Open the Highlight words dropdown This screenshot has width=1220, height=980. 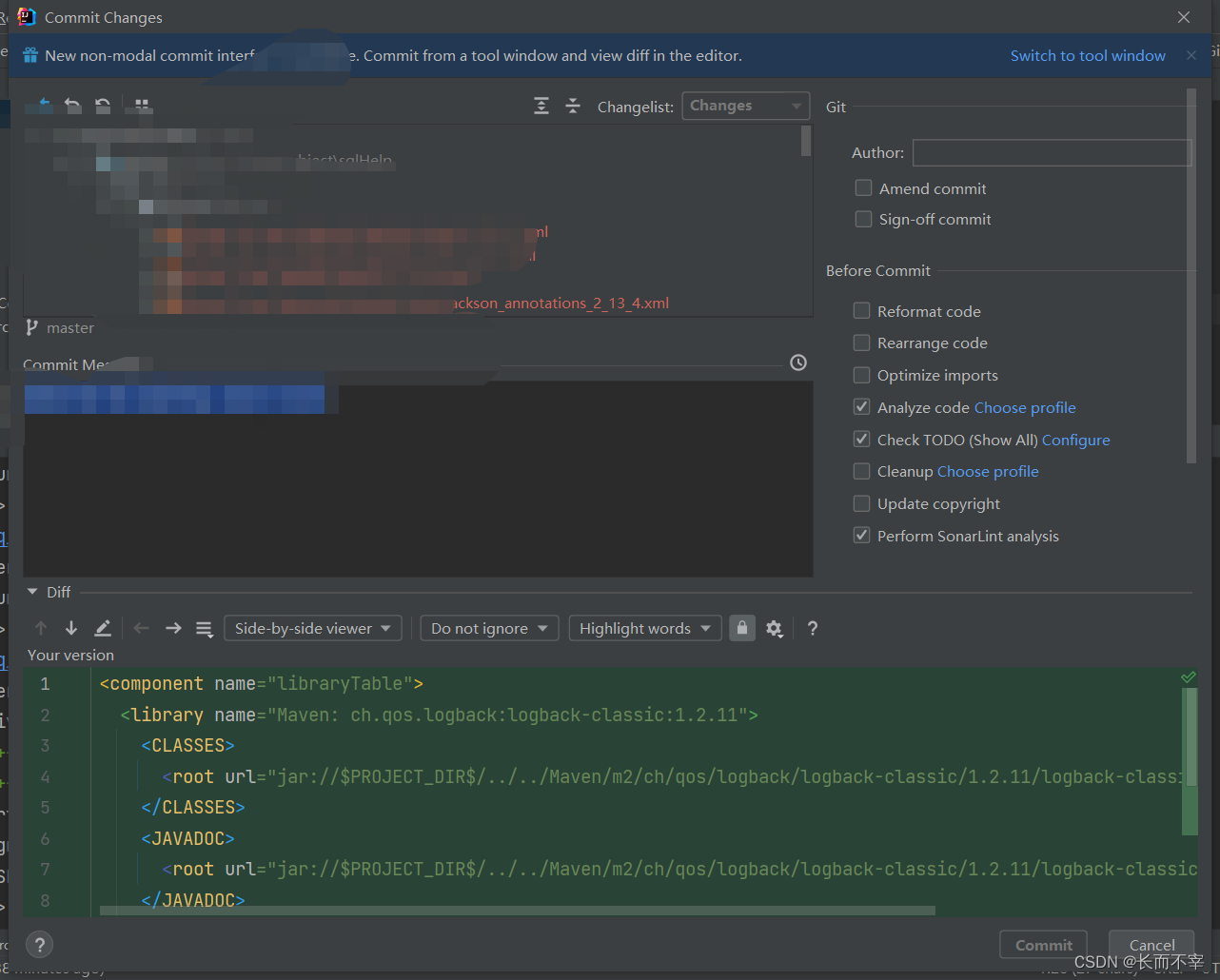click(x=644, y=628)
